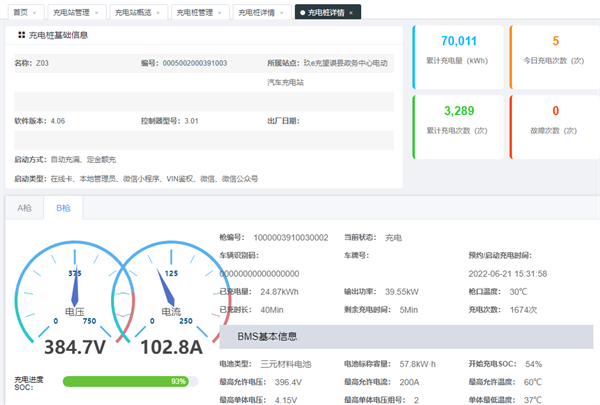The width and height of the screenshot is (600, 405).
Task: Select the active dark 充电桩详情 tab
Action: tap(326, 13)
